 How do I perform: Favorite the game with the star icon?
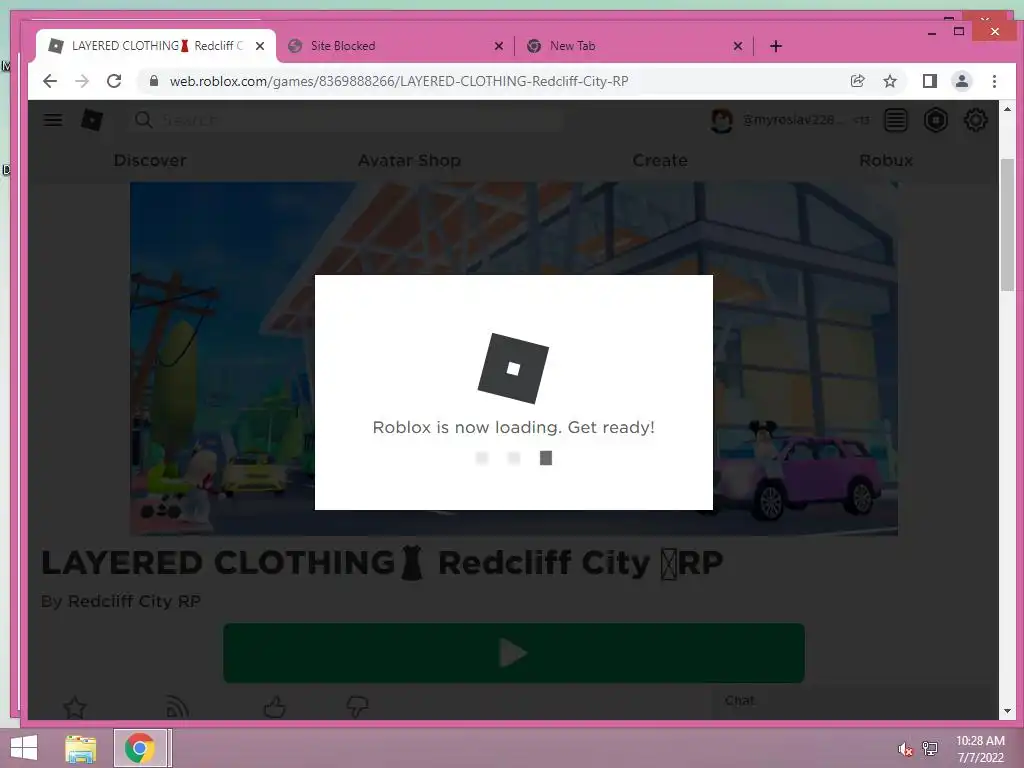(x=74, y=707)
